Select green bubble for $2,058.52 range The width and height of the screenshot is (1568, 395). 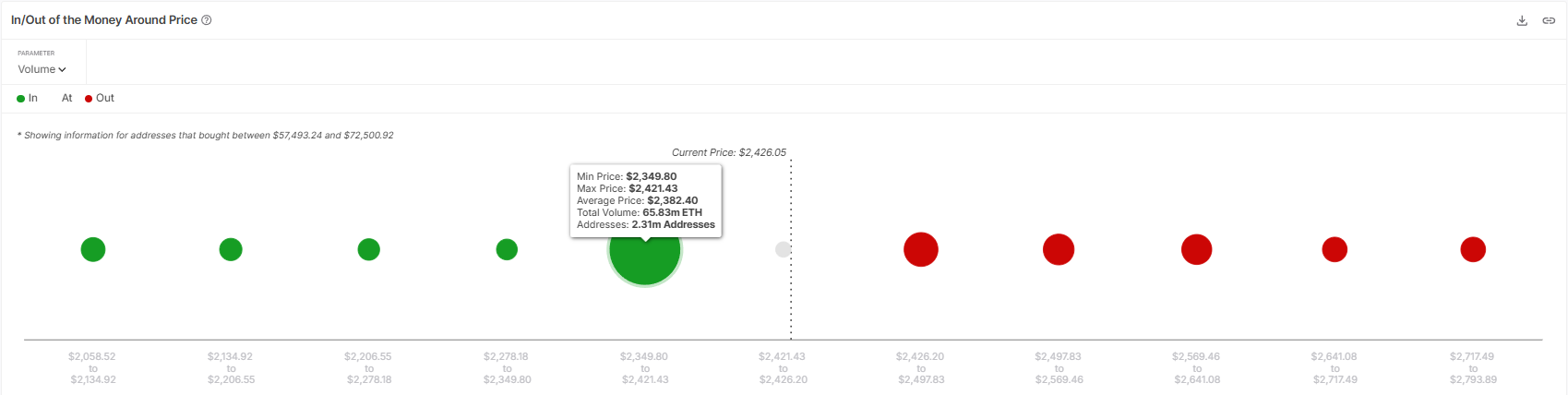93,249
